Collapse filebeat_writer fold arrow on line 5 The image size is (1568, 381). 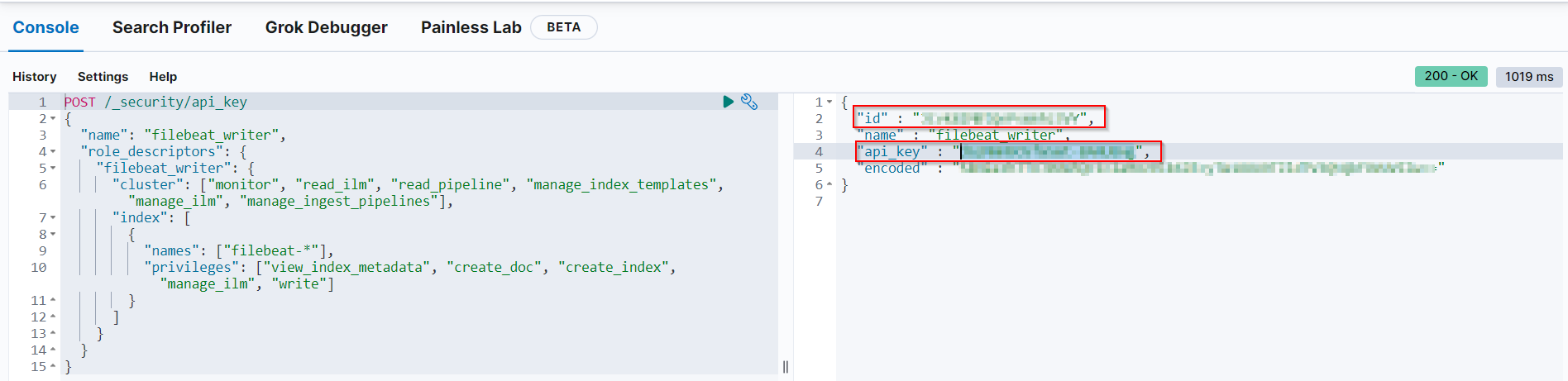pyautogui.click(x=53, y=168)
